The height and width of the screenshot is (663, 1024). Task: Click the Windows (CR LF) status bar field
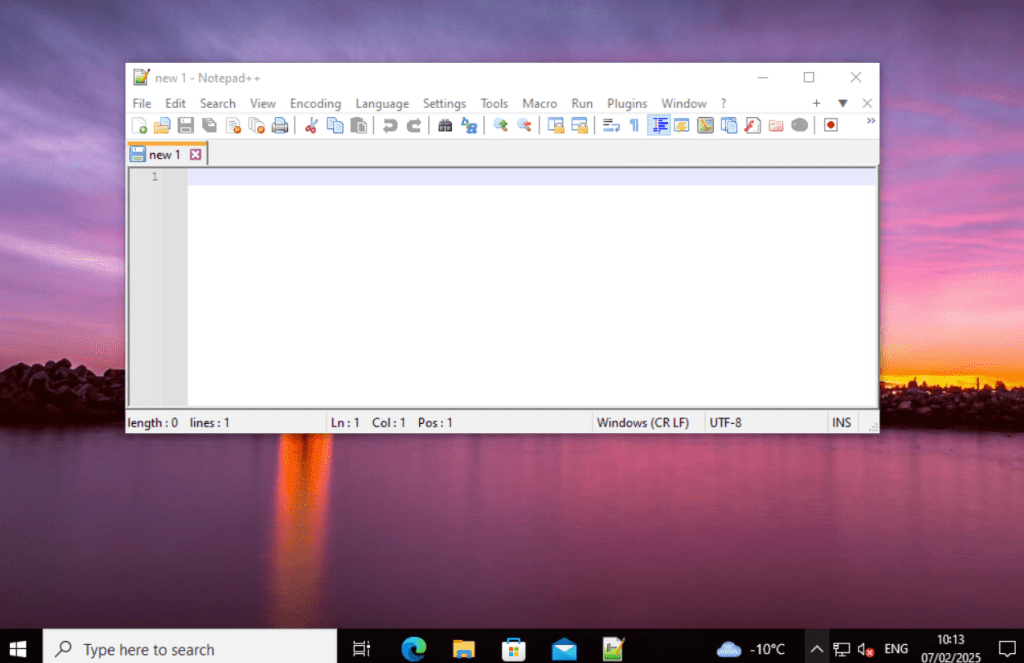pyautogui.click(x=643, y=423)
